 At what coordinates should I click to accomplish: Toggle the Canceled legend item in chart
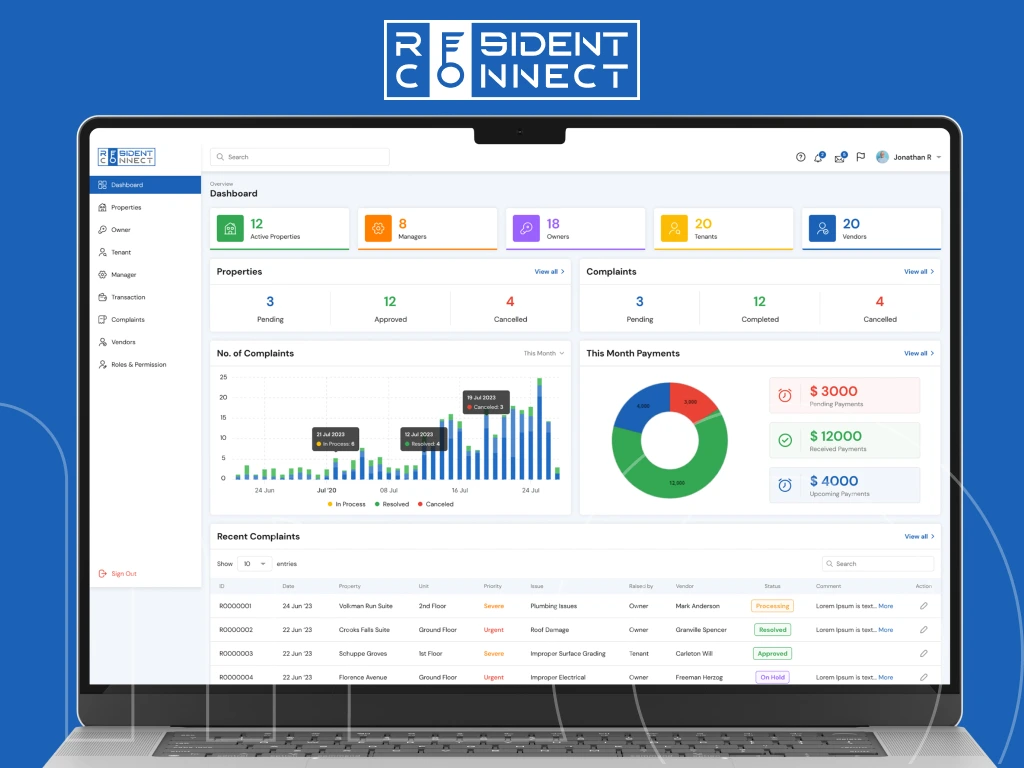[435, 504]
